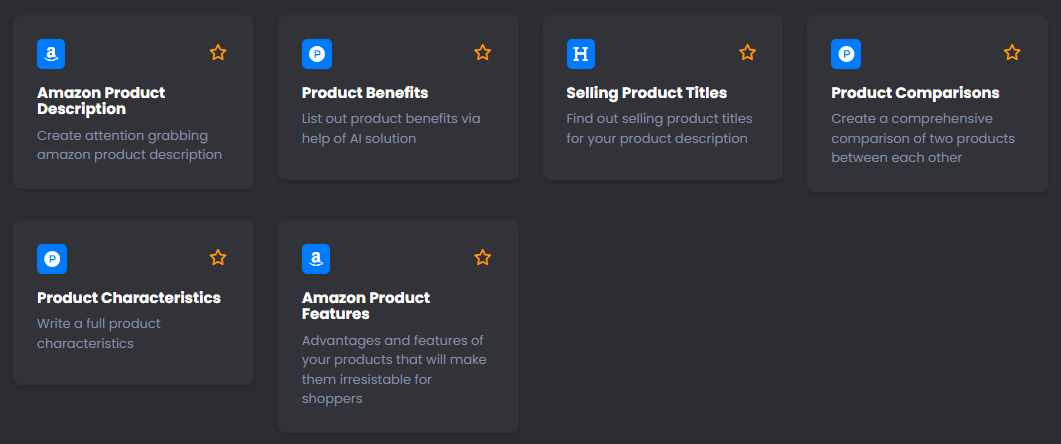This screenshot has height=444, width=1061.
Task: Open the Amazon Product Features heading
Action: click(366, 305)
